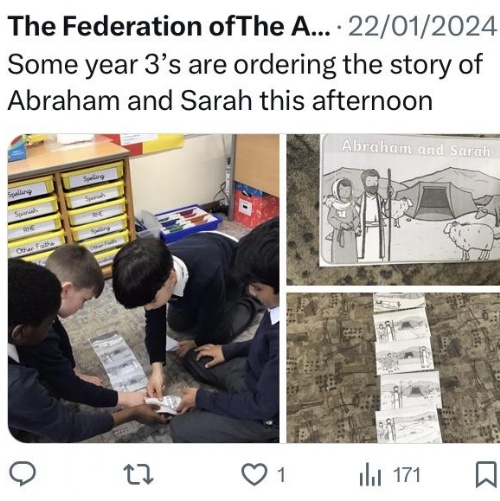Click the paper strip on classroom floor
This screenshot has height=501, width=500.
[x=119, y=362]
